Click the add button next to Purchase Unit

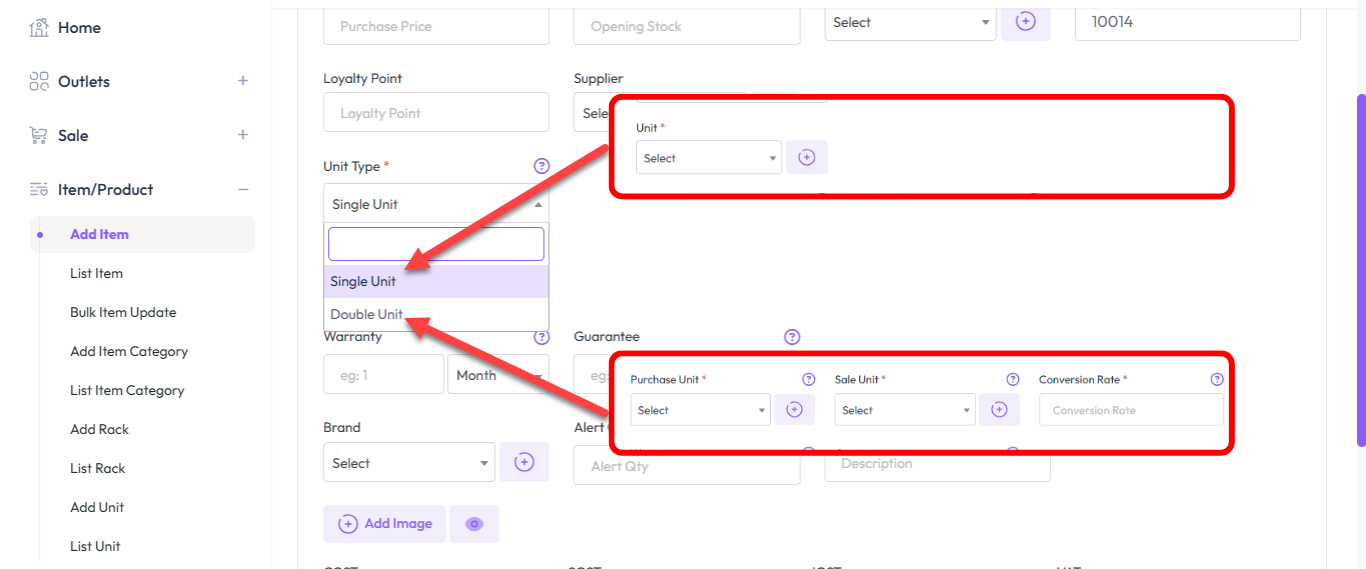794,410
